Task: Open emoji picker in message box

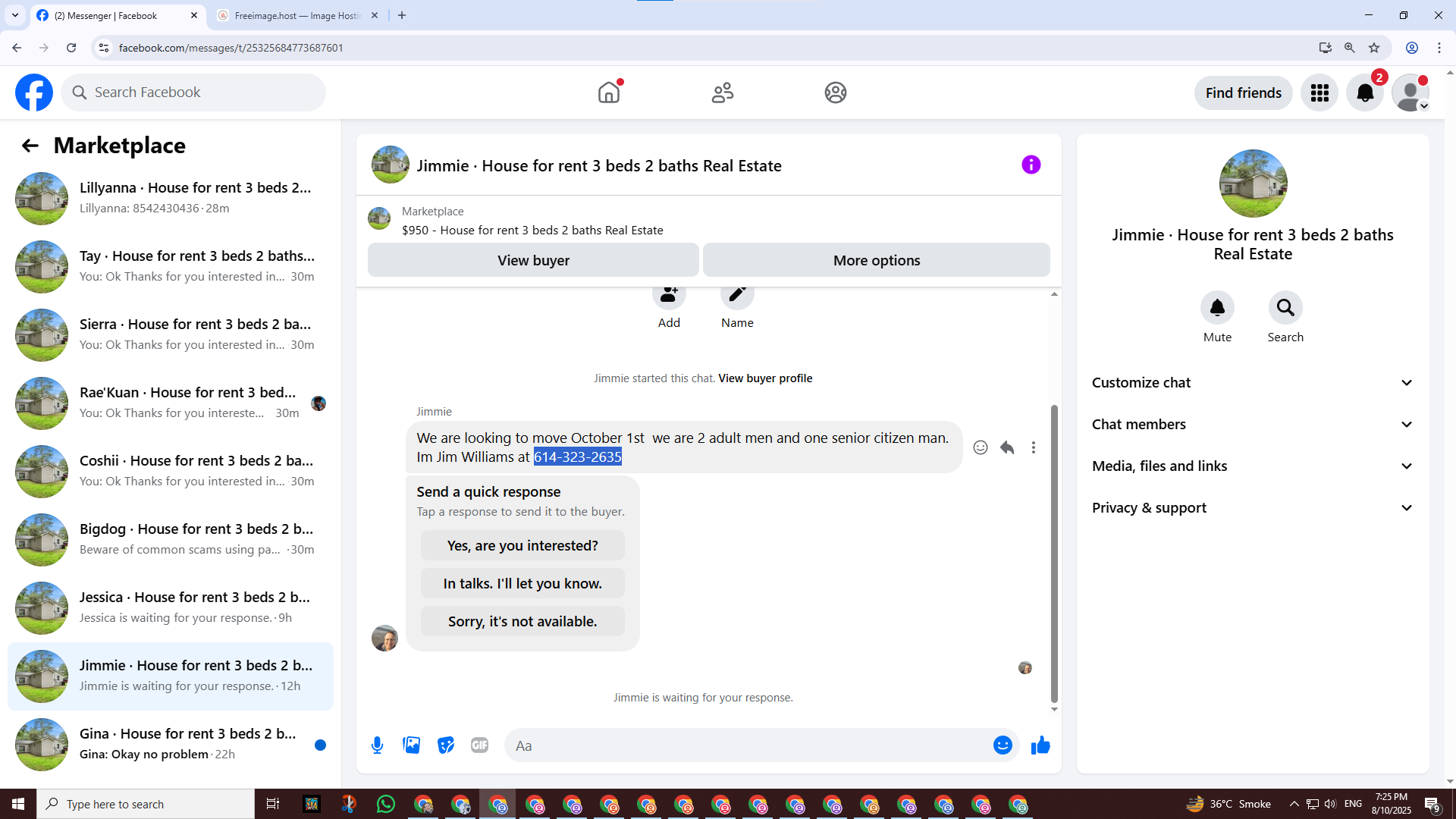Action: pos(1003,745)
